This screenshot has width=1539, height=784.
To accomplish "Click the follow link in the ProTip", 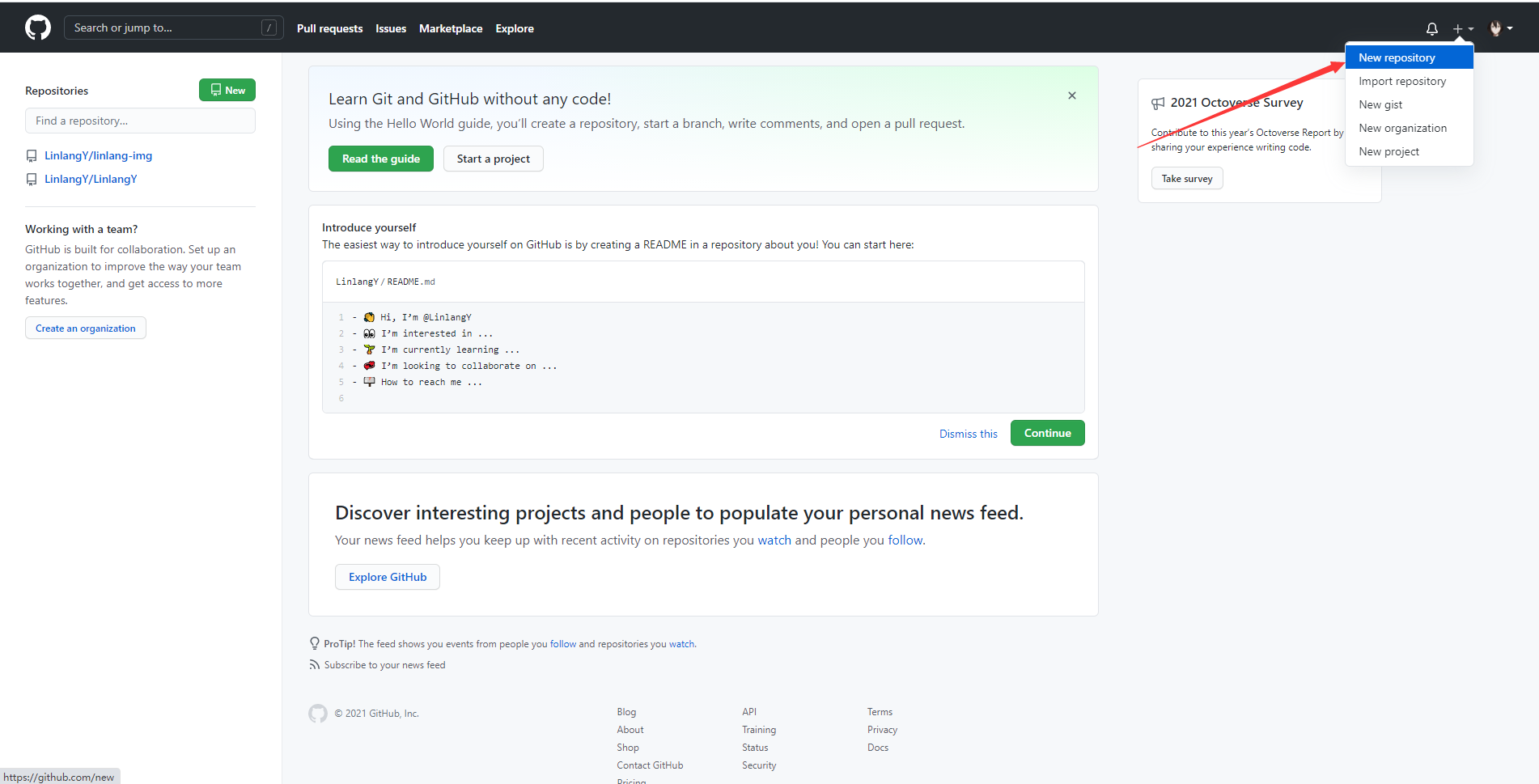I will click(563, 644).
